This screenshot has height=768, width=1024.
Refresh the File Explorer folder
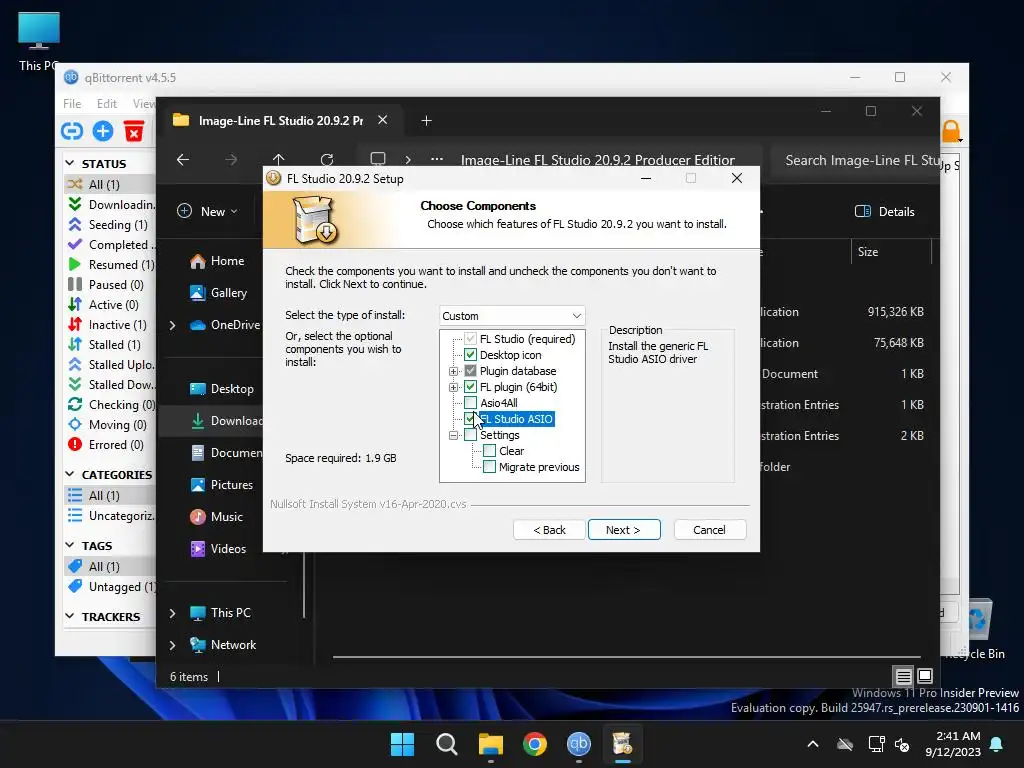pyautogui.click(x=327, y=160)
